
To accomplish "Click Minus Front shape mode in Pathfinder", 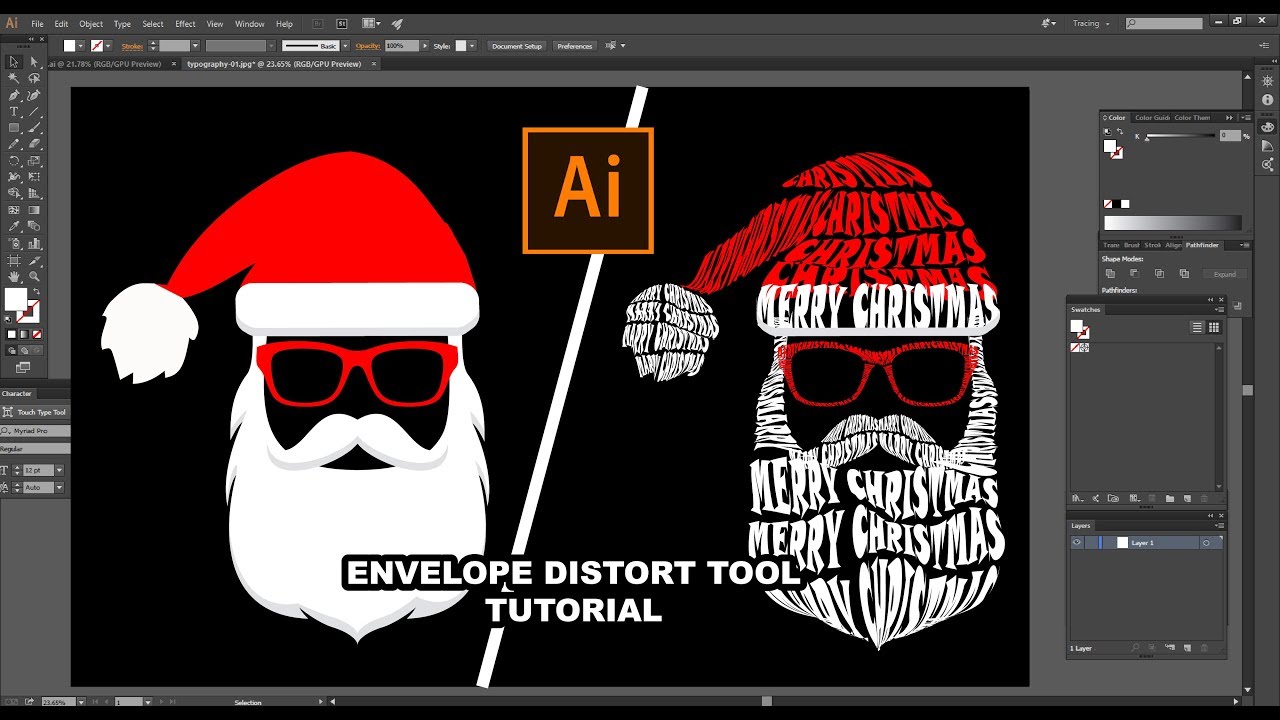I will point(1134,273).
